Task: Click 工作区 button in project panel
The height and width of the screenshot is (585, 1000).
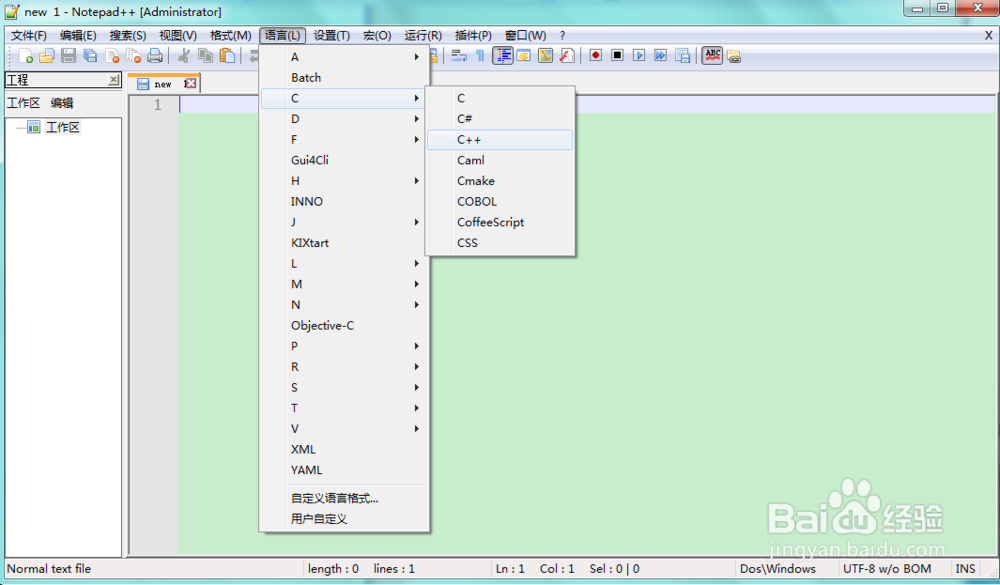Action: [24, 103]
